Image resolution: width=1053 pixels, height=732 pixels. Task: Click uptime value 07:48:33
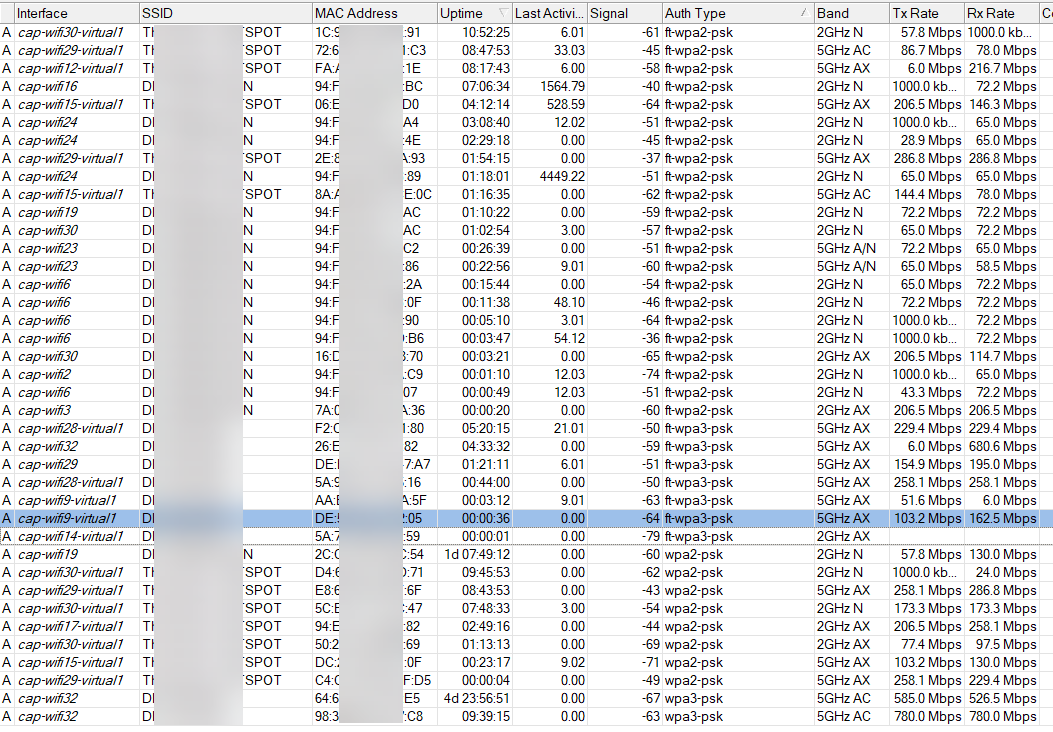(486, 608)
